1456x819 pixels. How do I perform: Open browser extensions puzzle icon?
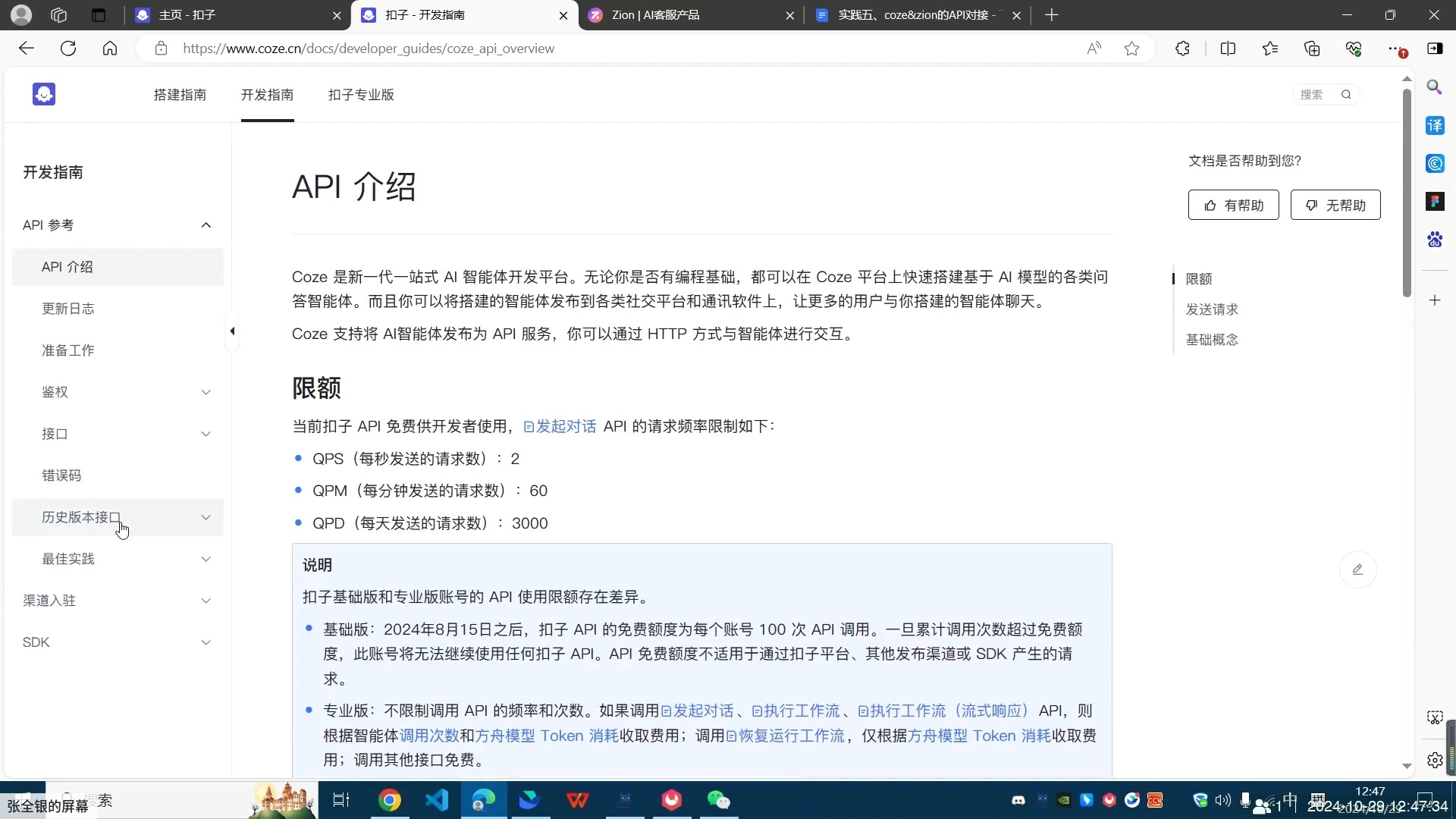tap(1182, 49)
